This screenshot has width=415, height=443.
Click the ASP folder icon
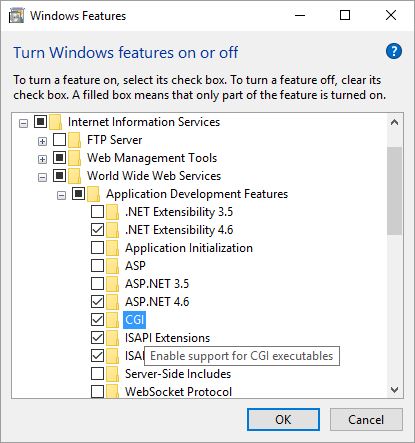[113, 266]
